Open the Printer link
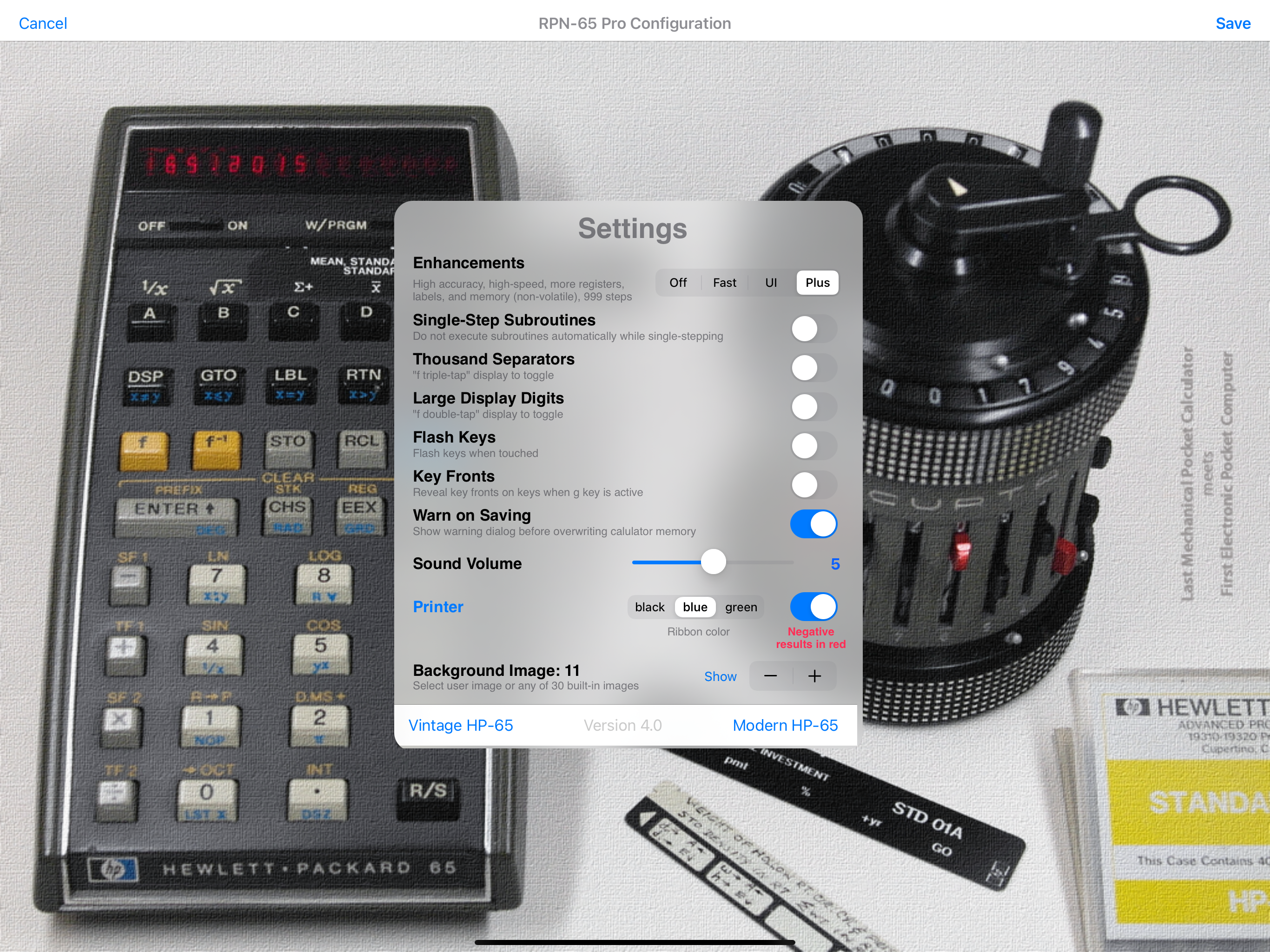Screen dimensions: 1270x952 [438, 607]
